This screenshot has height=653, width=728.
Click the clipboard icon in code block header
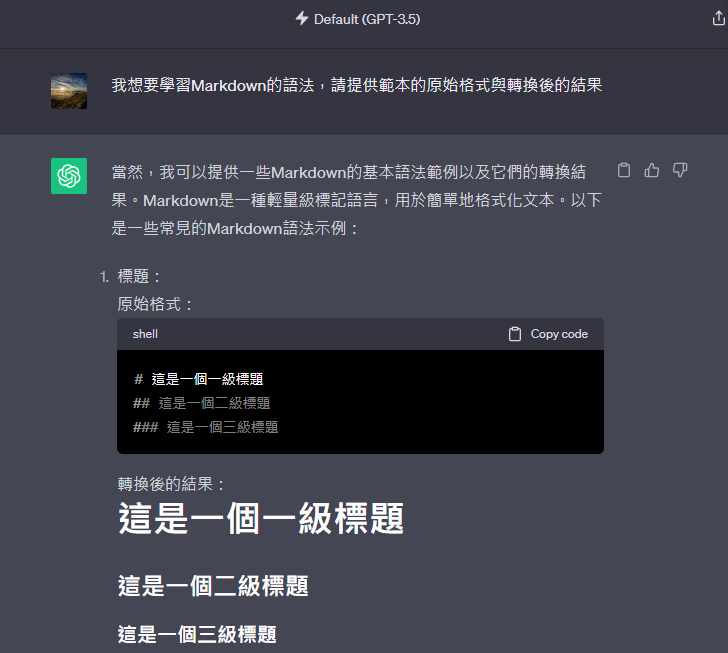click(514, 334)
